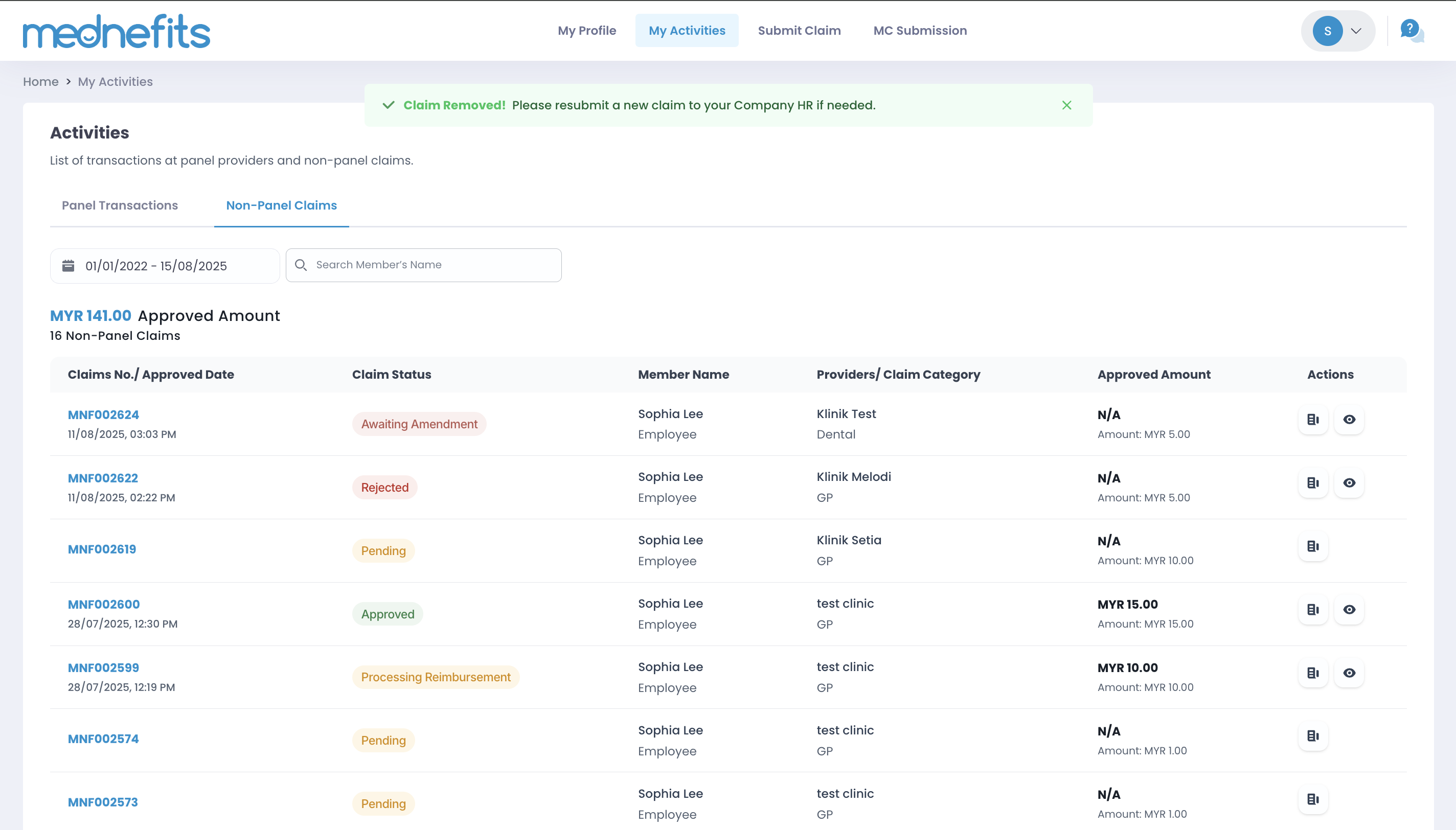Click Home in breadcrumb
1456x830 pixels.
(x=40, y=82)
